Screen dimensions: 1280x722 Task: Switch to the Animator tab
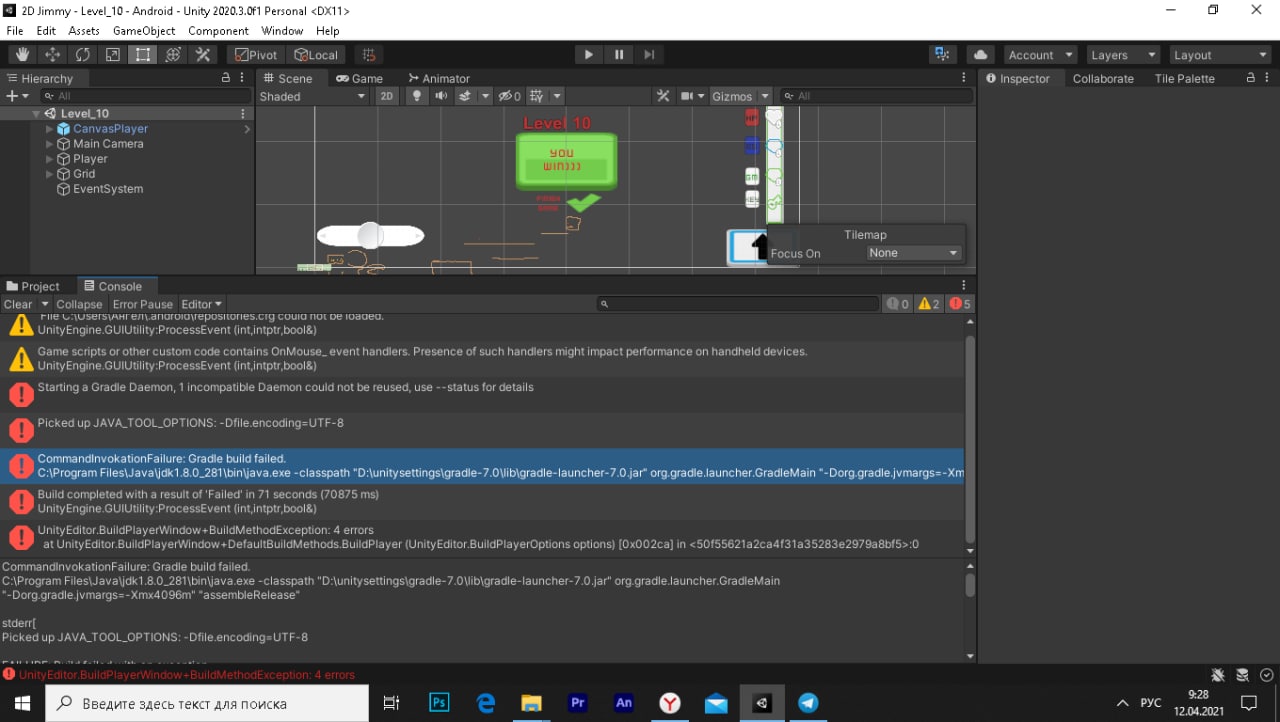439,78
